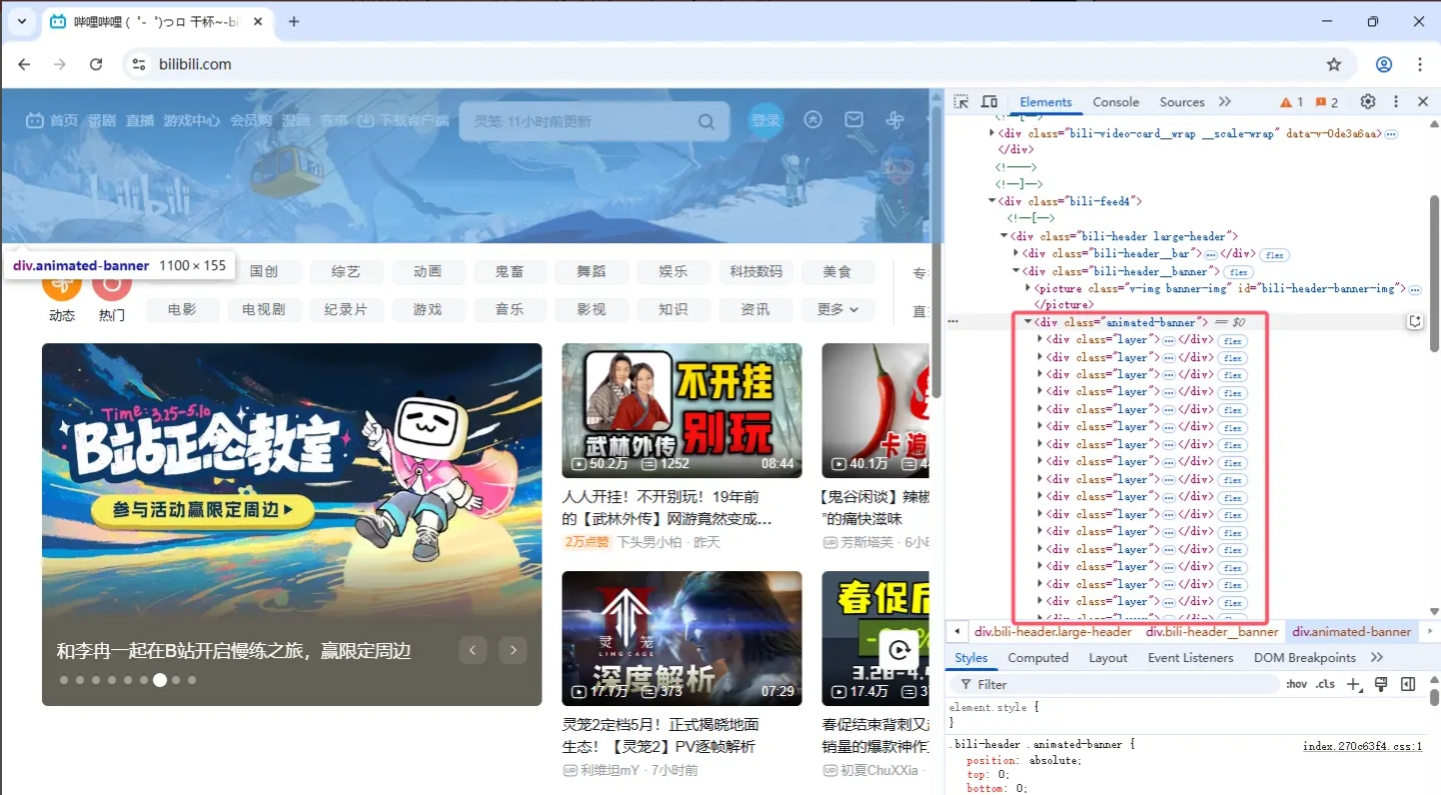Click the 登录 login button

[765, 119]
